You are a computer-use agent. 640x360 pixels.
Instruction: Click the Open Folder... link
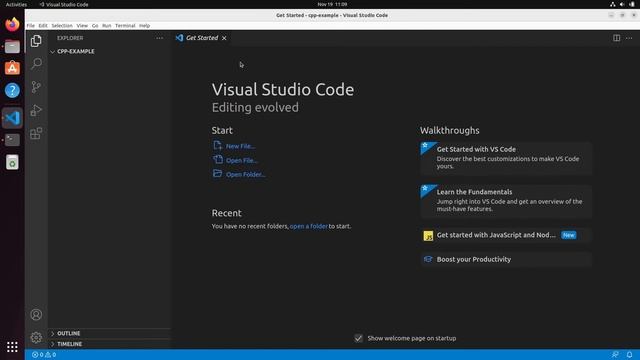point(246,174)
